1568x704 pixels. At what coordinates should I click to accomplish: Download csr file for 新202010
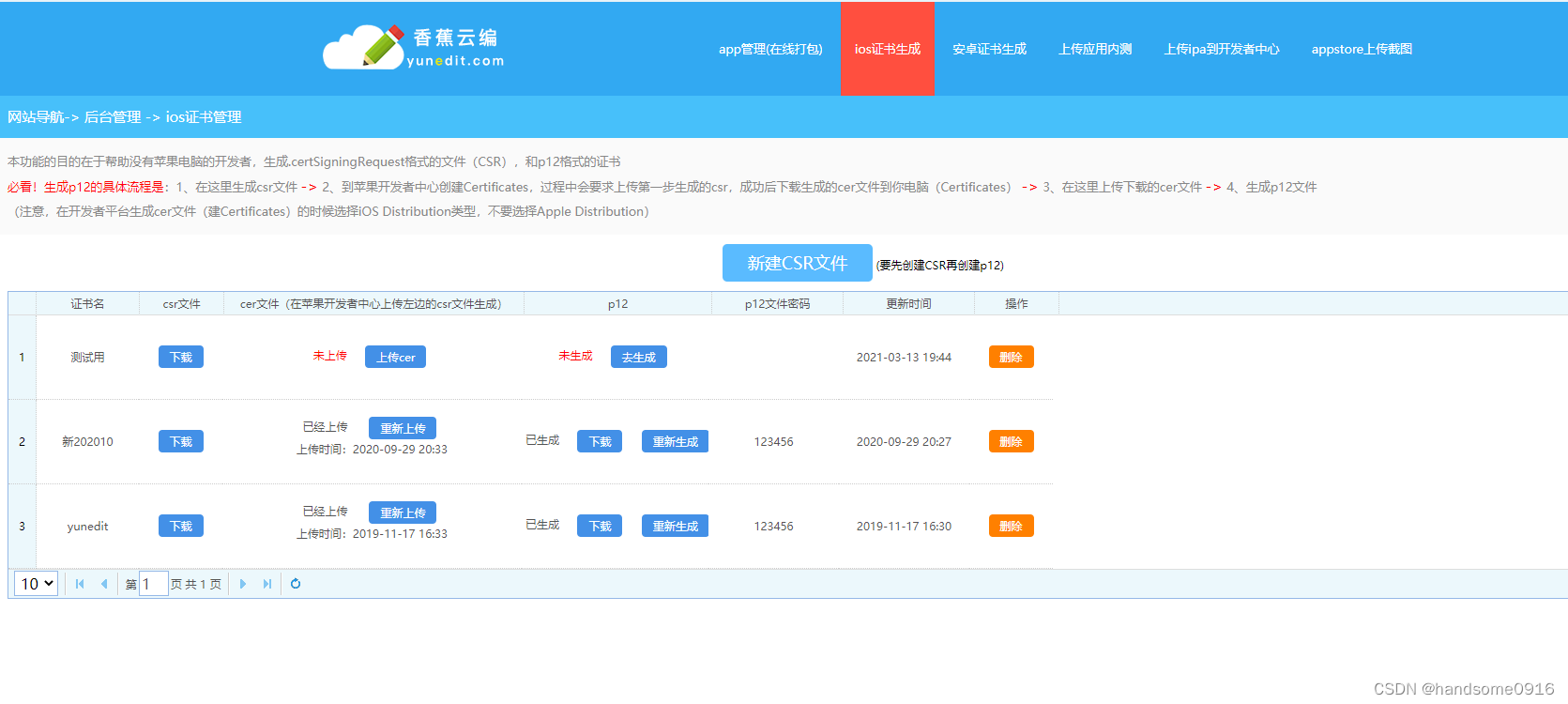[180, 441]
